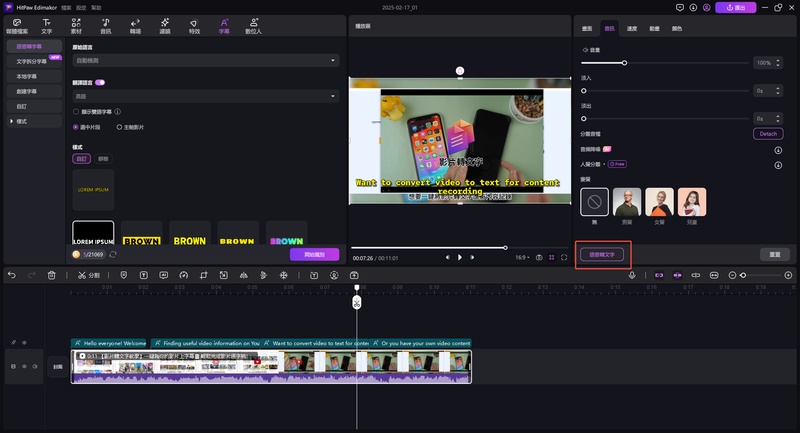Image resolution: width=800 pixels, height=433 pixels.
Task: Click the scissors Split (分割) tool
Action: point(88,275)
